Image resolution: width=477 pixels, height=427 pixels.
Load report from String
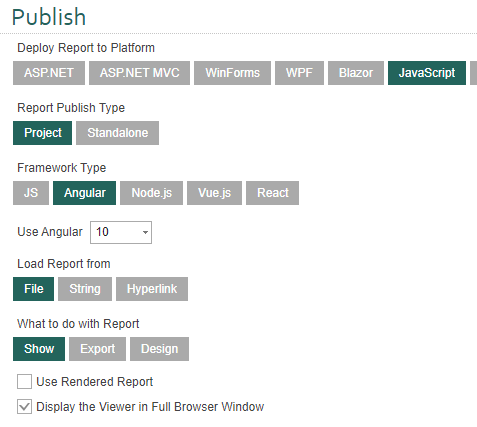tap(85, 289)
